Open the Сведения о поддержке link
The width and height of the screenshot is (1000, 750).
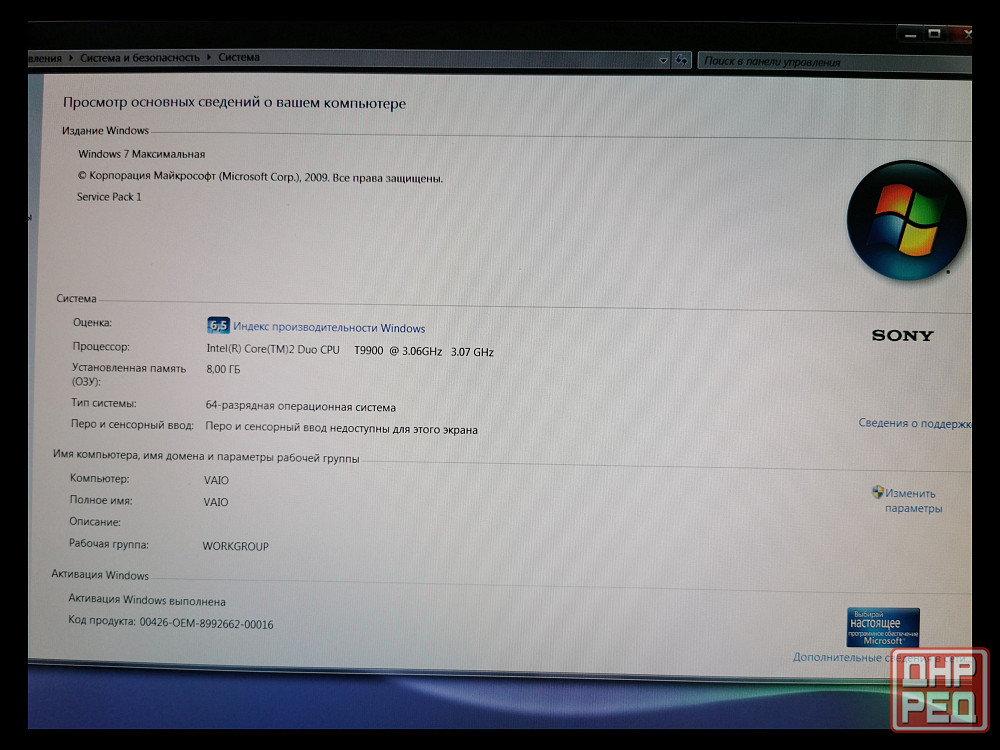point(914,423)
